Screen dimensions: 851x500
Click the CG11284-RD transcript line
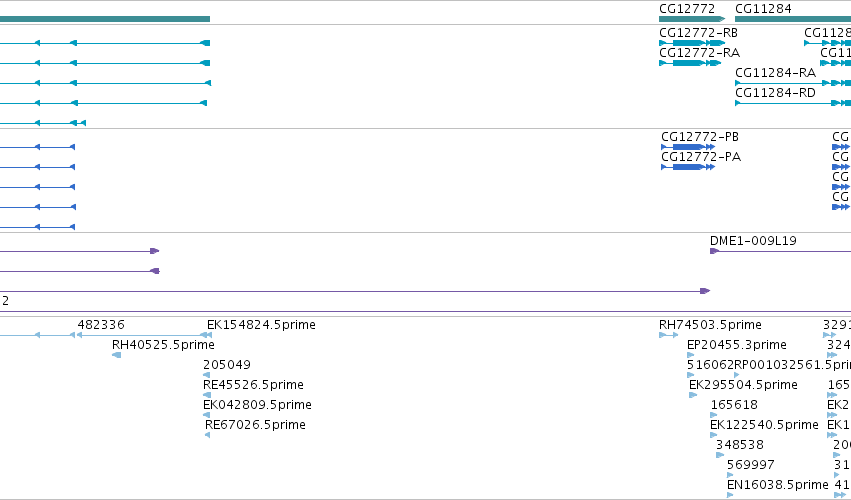[x=793, y=103]
